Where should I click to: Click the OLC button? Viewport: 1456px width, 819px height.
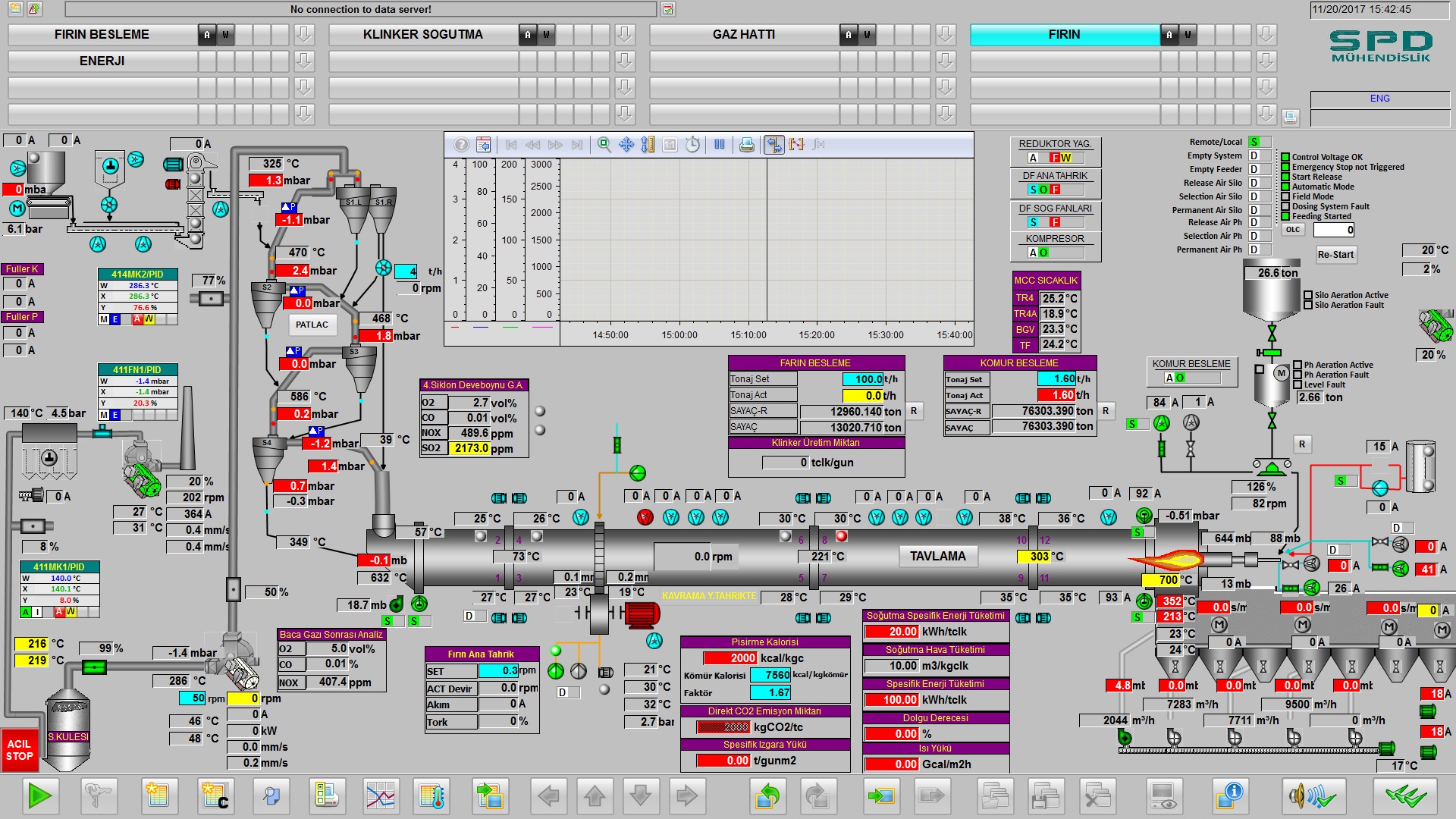click(1293, 230)
